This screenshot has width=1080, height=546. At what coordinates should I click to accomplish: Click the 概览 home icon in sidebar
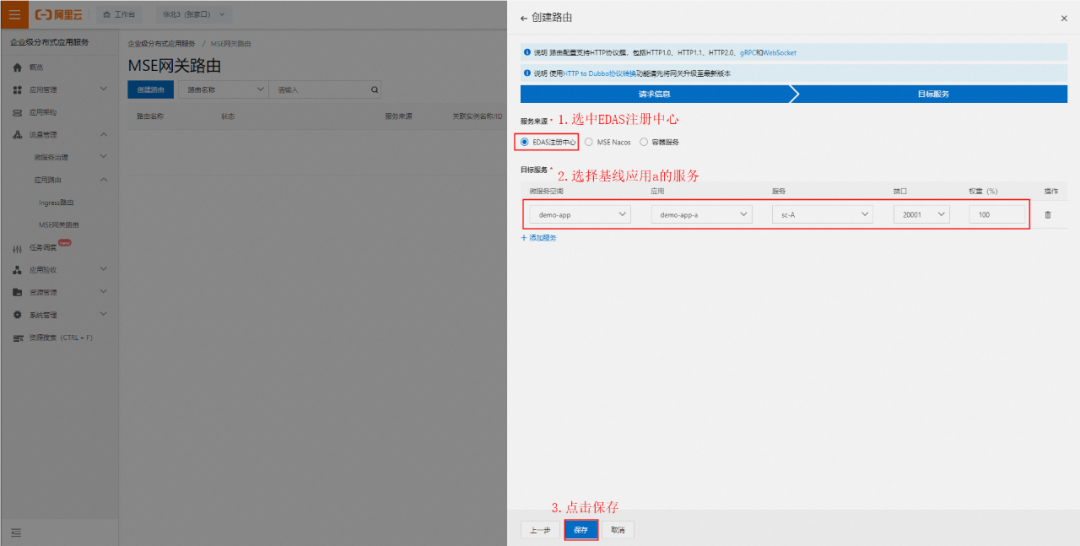(x=18, y=67)
